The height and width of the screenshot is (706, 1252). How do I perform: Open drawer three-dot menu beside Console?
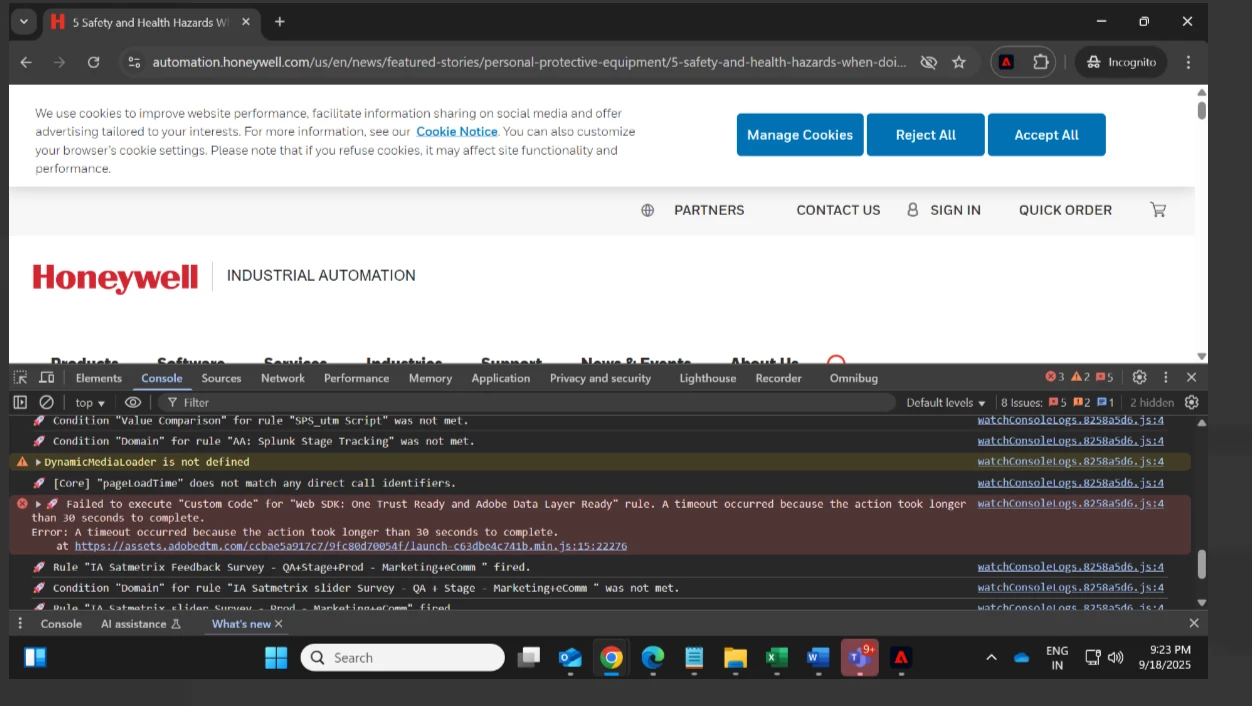(x=20, y=623)
